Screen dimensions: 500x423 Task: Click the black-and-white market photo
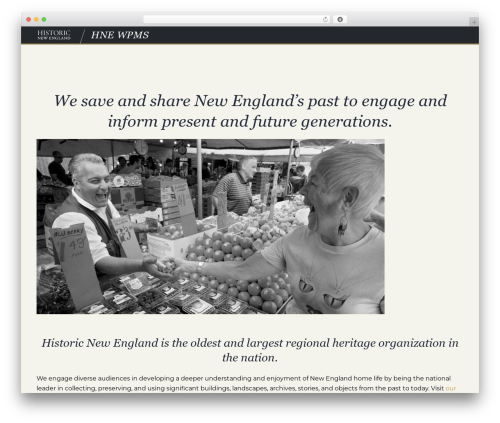click(x=210, y=226)
